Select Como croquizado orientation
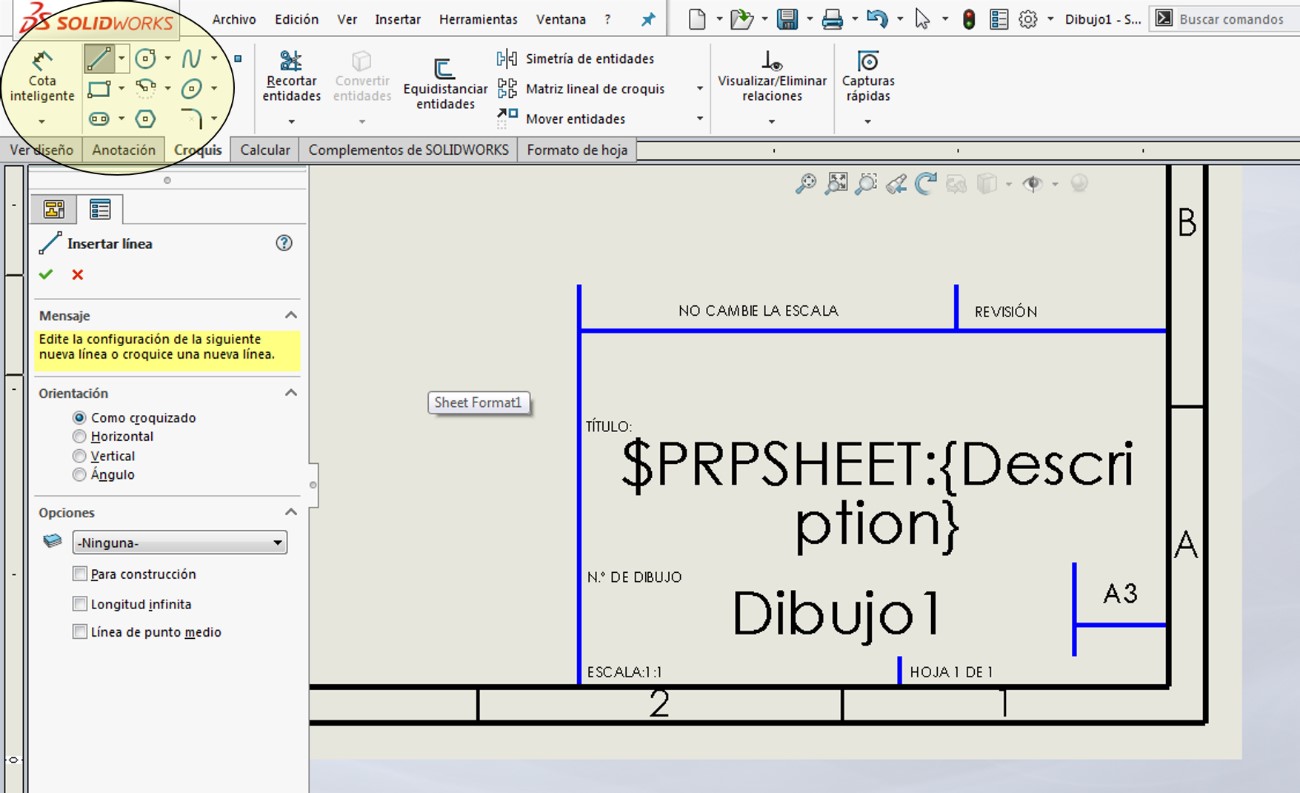 pos(80,418)
